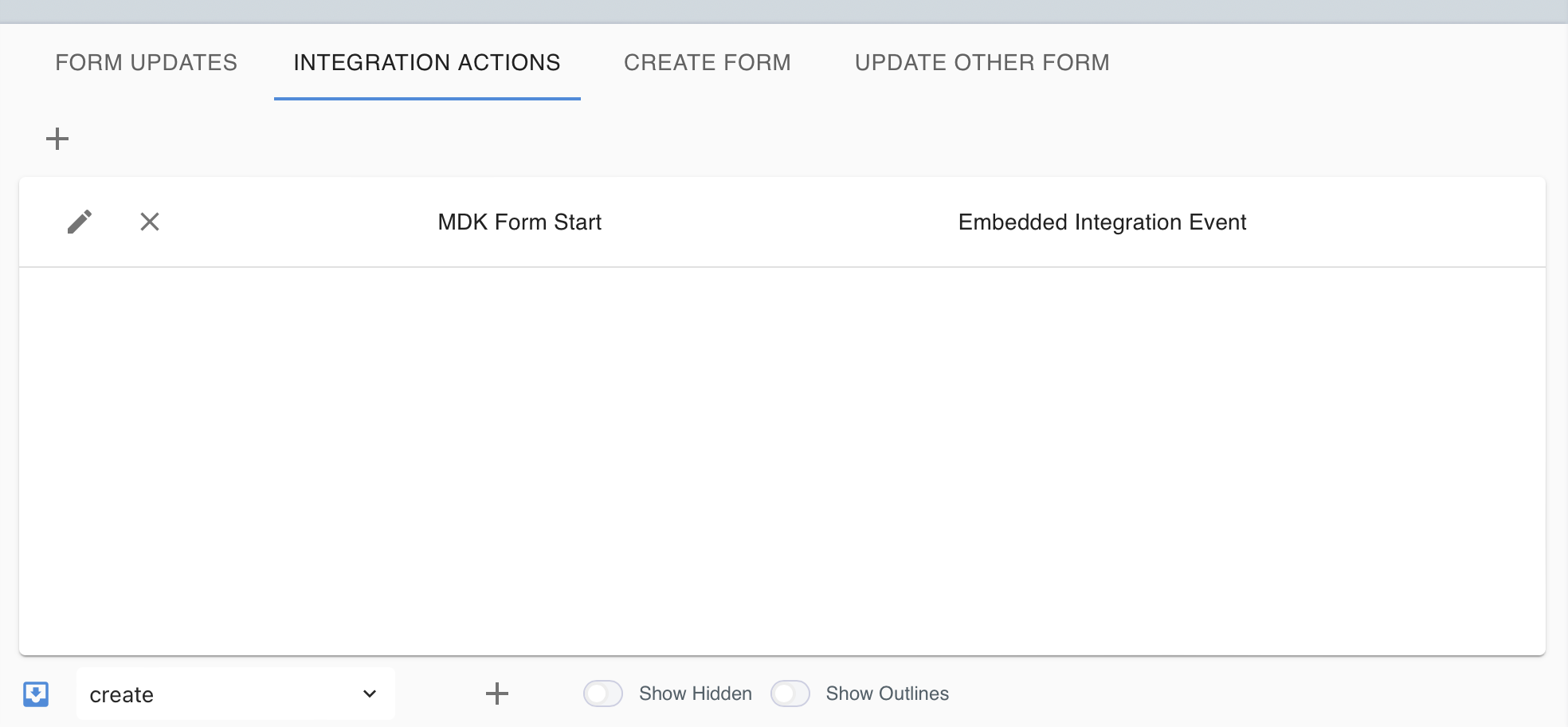
Task: Open the Create Form tab
Action: (x=708, y=63)
